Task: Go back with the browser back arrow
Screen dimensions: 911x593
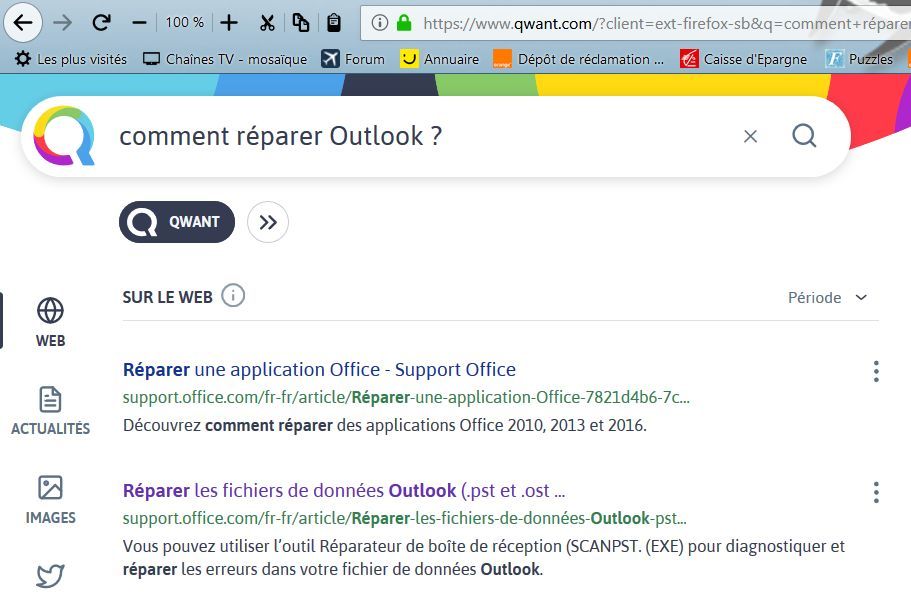Action: (23, 23)
